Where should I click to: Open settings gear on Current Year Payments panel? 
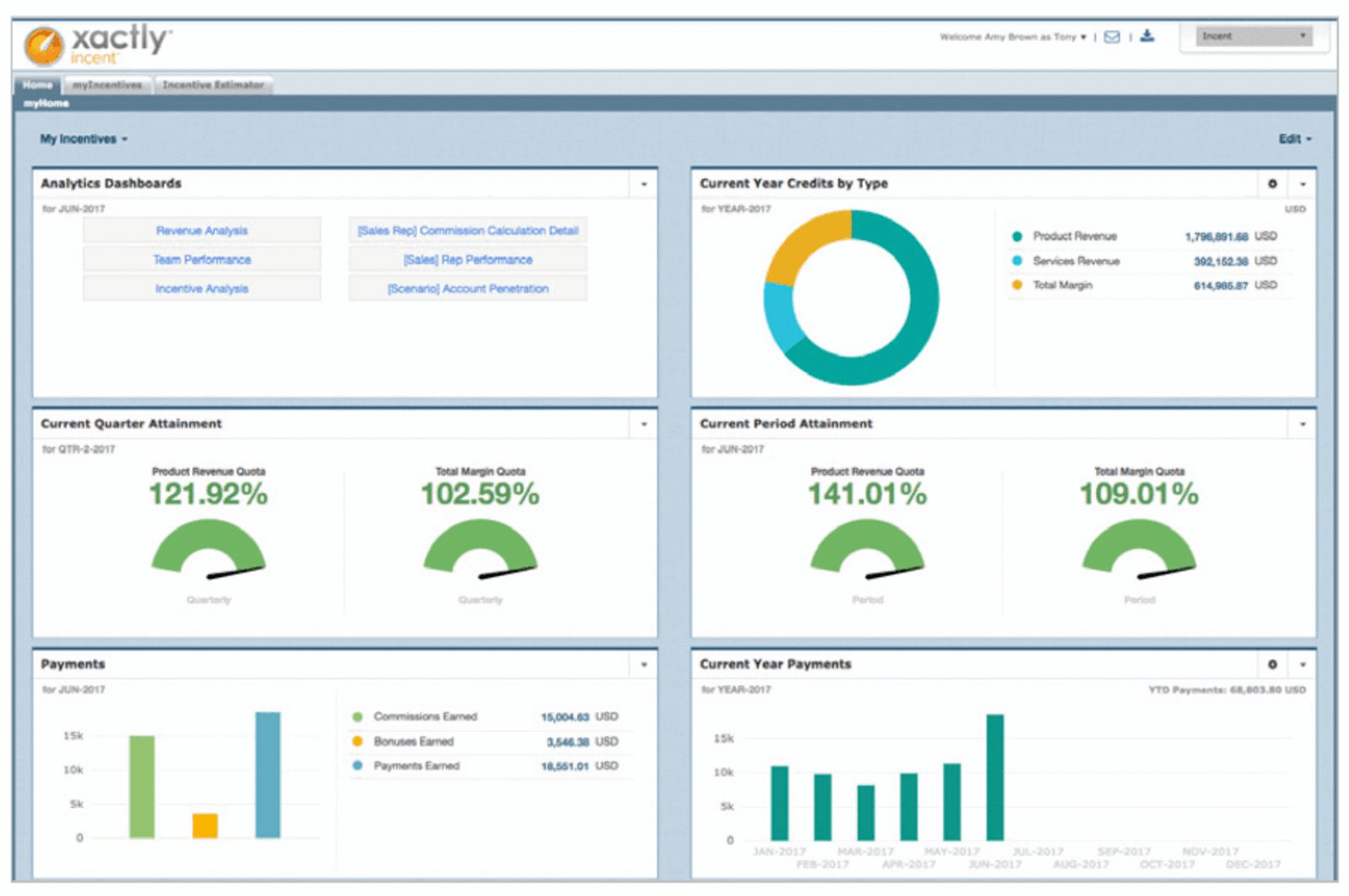(x=1275, y=665)
